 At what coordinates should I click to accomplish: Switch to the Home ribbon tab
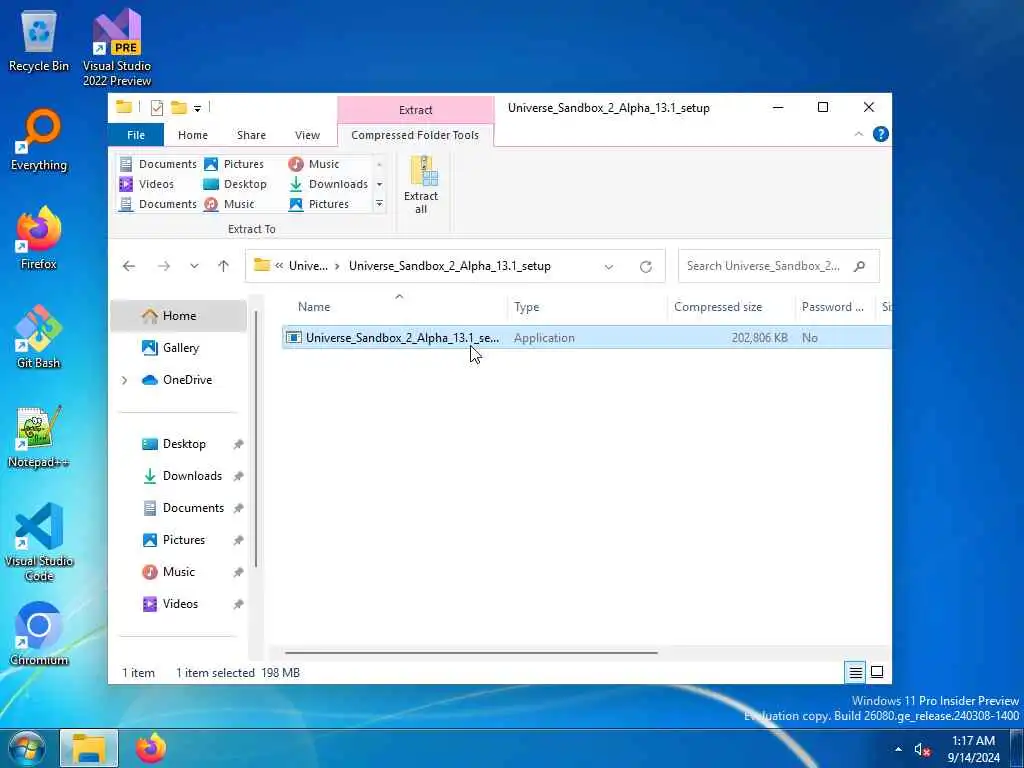193,135
